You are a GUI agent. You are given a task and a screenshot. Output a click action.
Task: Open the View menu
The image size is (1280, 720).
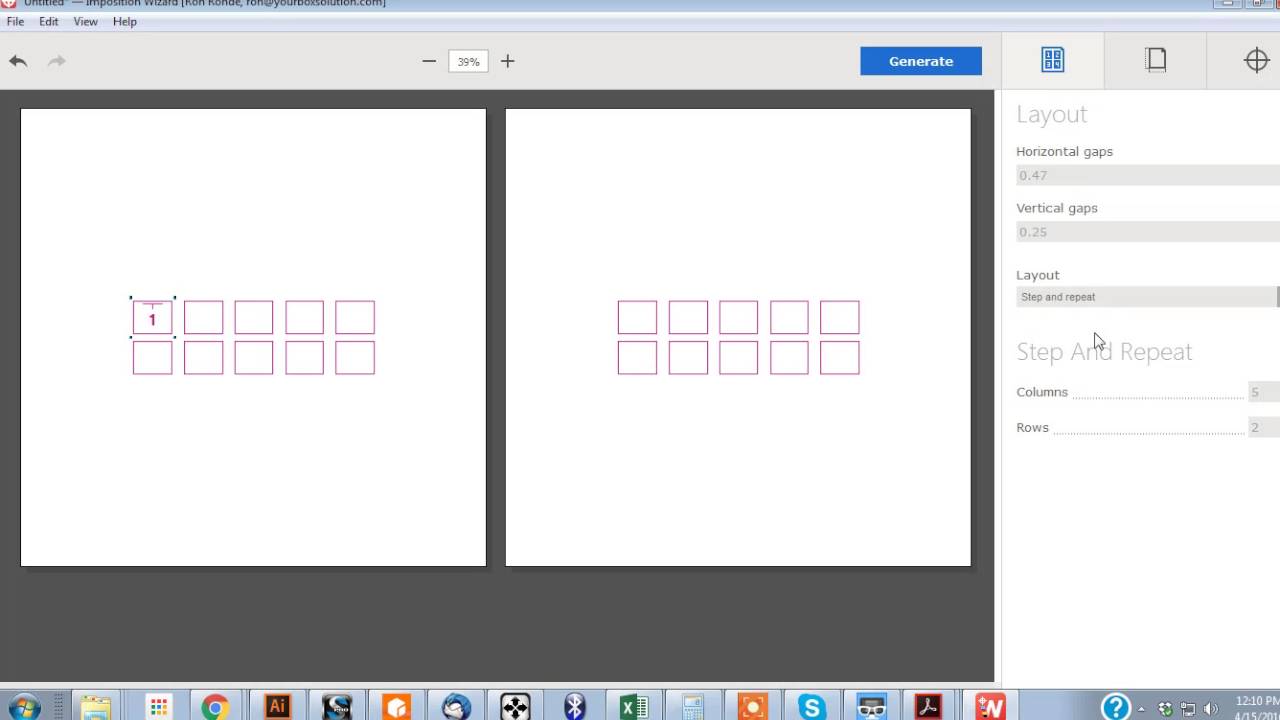(x=86, y=21)
